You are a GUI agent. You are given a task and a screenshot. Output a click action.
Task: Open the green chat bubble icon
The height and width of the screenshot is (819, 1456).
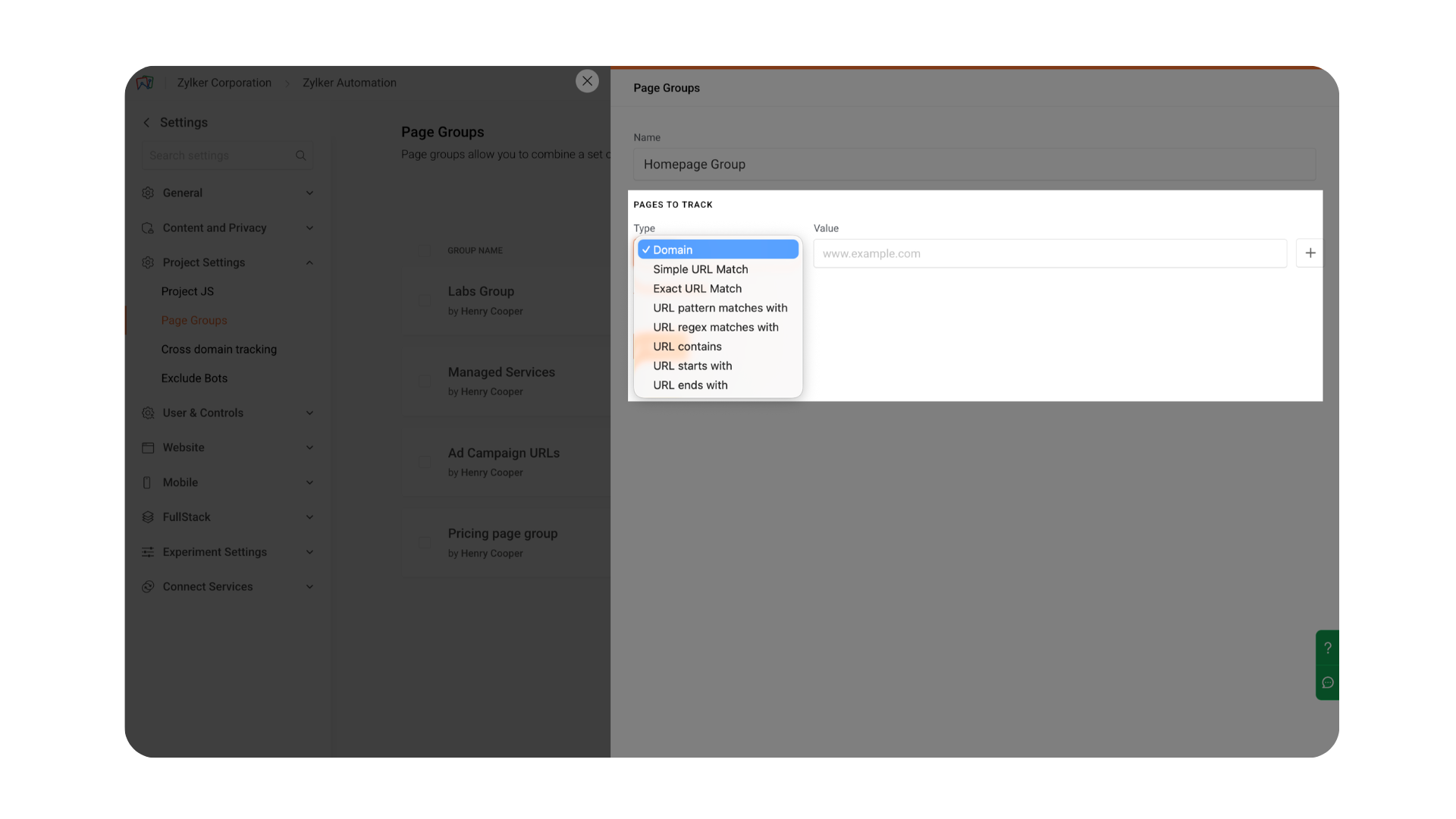point(1327,682)
